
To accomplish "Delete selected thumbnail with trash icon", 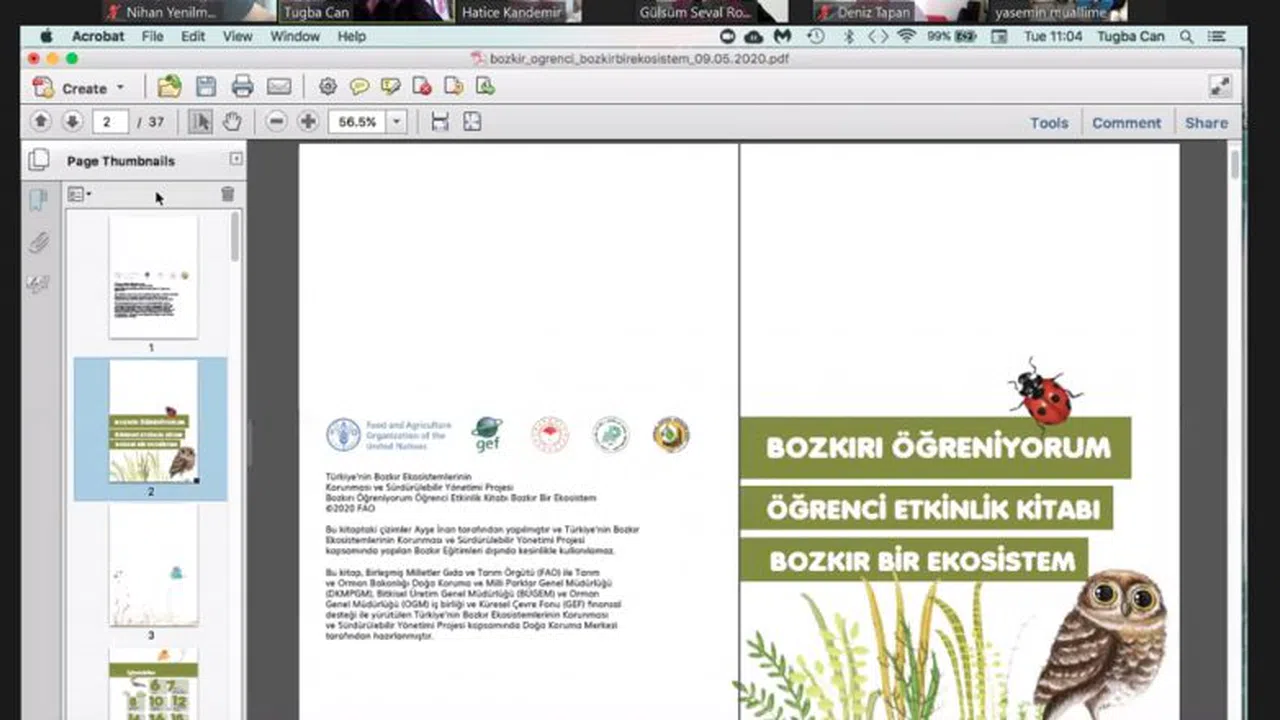I will point(228,194).
